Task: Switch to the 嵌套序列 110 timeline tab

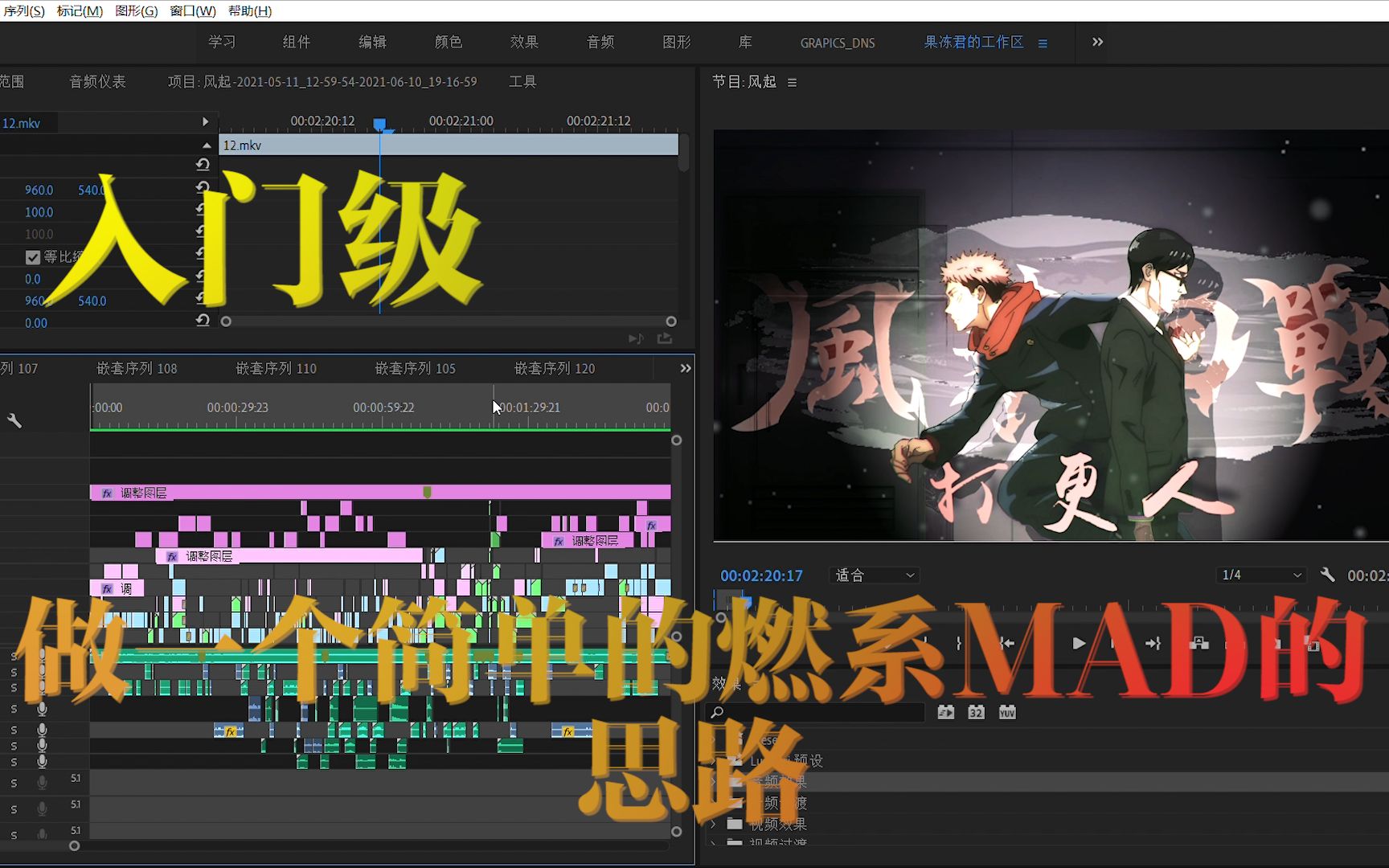Action: [x=276, y=368]
